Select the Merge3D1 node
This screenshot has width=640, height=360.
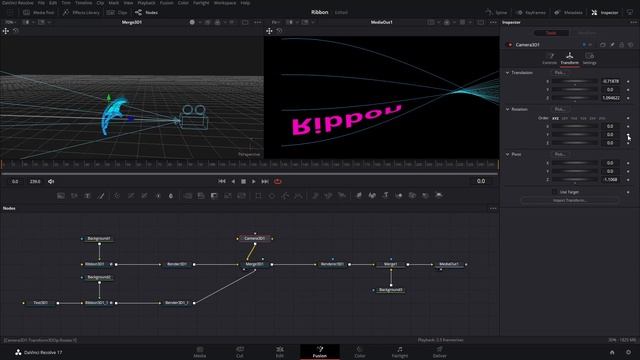pos(255,264)
